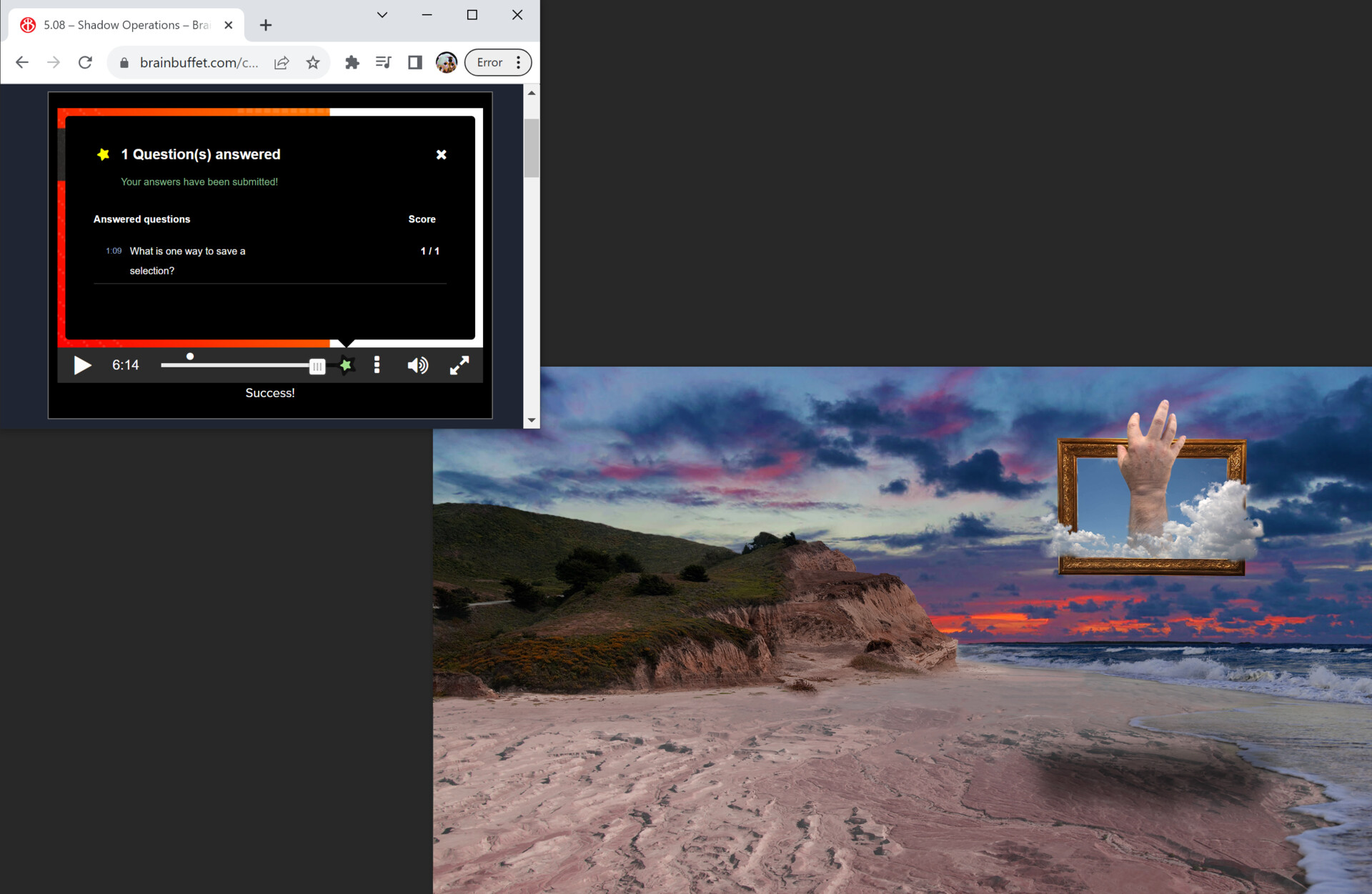Open the Chrome profile avatar
Screen dimensions: 1372x894
click(446, 63)
